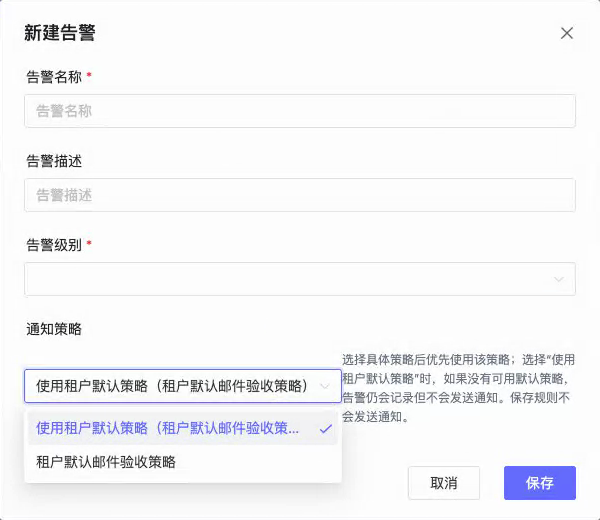
Task: Click the checkmark beside the selected option
Action: click(x=325, y=429)
